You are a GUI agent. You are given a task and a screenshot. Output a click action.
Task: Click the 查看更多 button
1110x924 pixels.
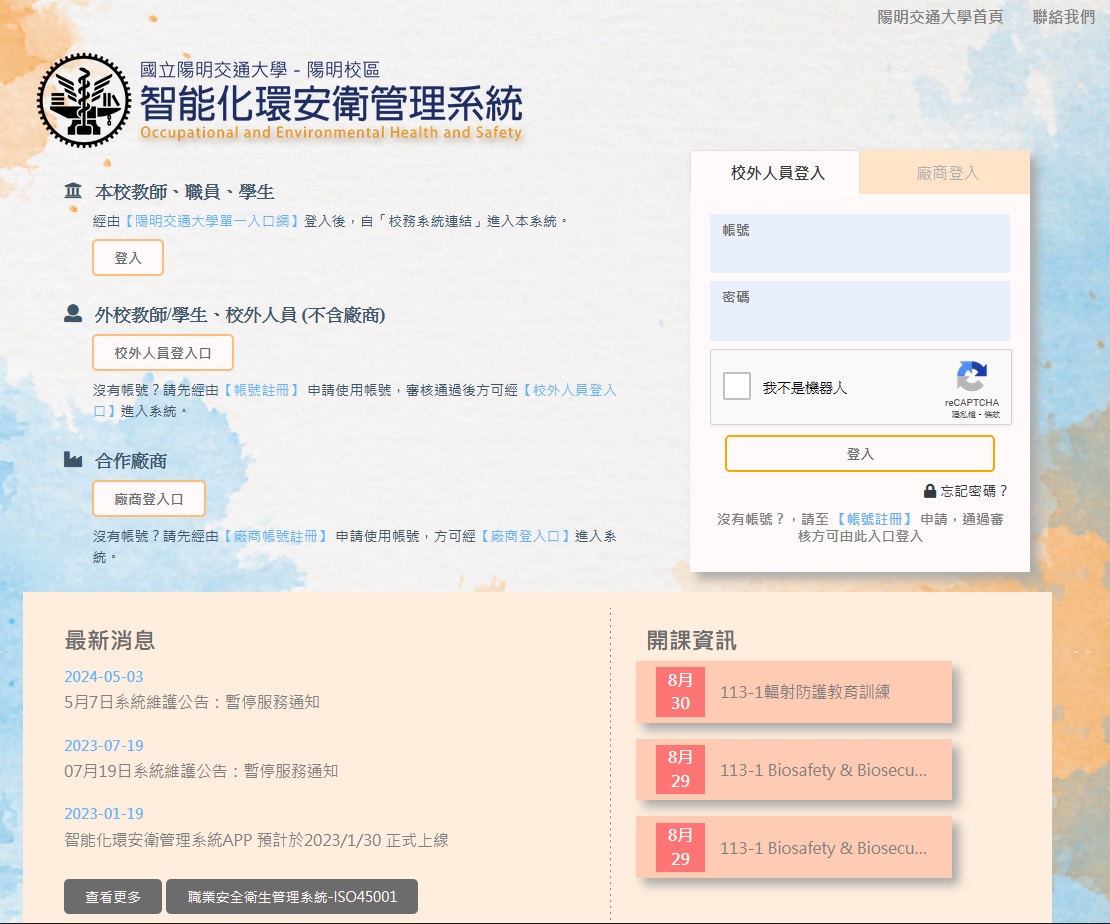(x=113, y=897)
